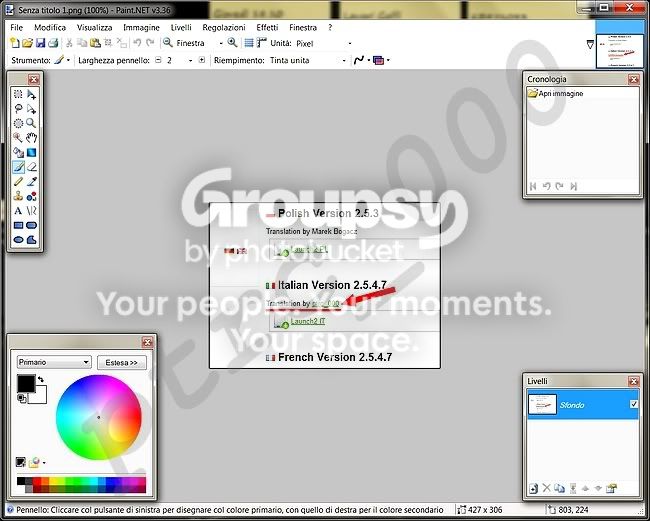
Task: Open the Finestra menu
Action: pyautogui.click(x=303, y=27)
